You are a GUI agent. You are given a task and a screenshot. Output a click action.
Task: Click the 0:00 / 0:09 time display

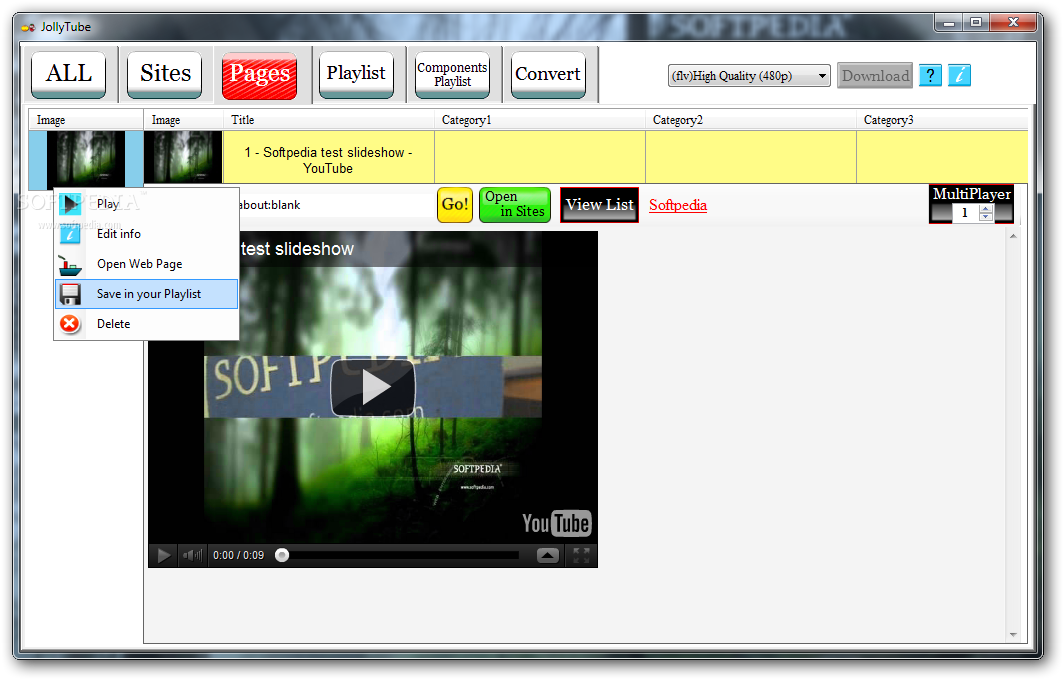[238, 556]
